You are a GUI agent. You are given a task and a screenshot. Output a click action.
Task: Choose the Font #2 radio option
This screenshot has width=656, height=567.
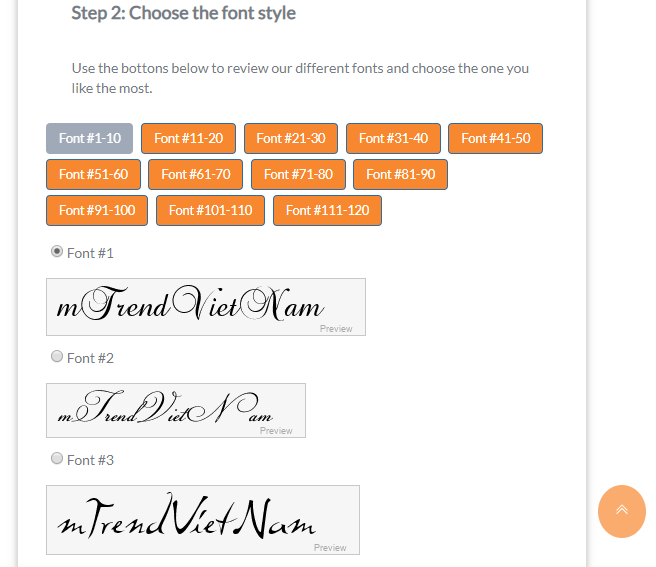coord(57,357)
